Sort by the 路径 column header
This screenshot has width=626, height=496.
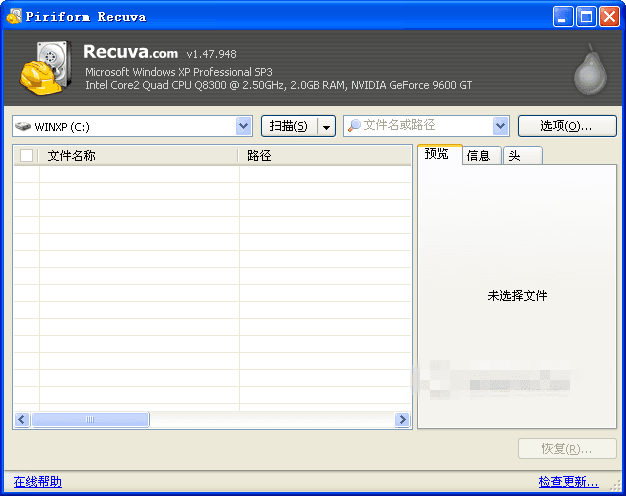(x=325, y=156)
